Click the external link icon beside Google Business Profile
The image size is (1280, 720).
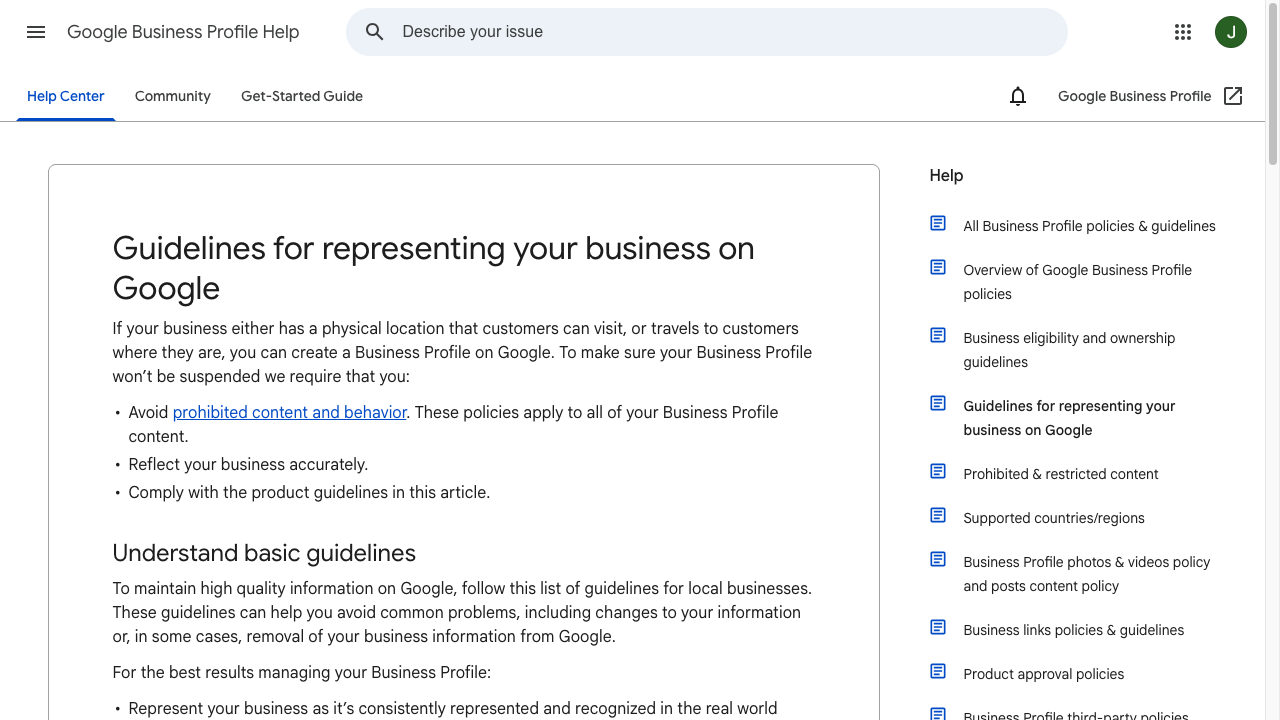(1233, 96)
